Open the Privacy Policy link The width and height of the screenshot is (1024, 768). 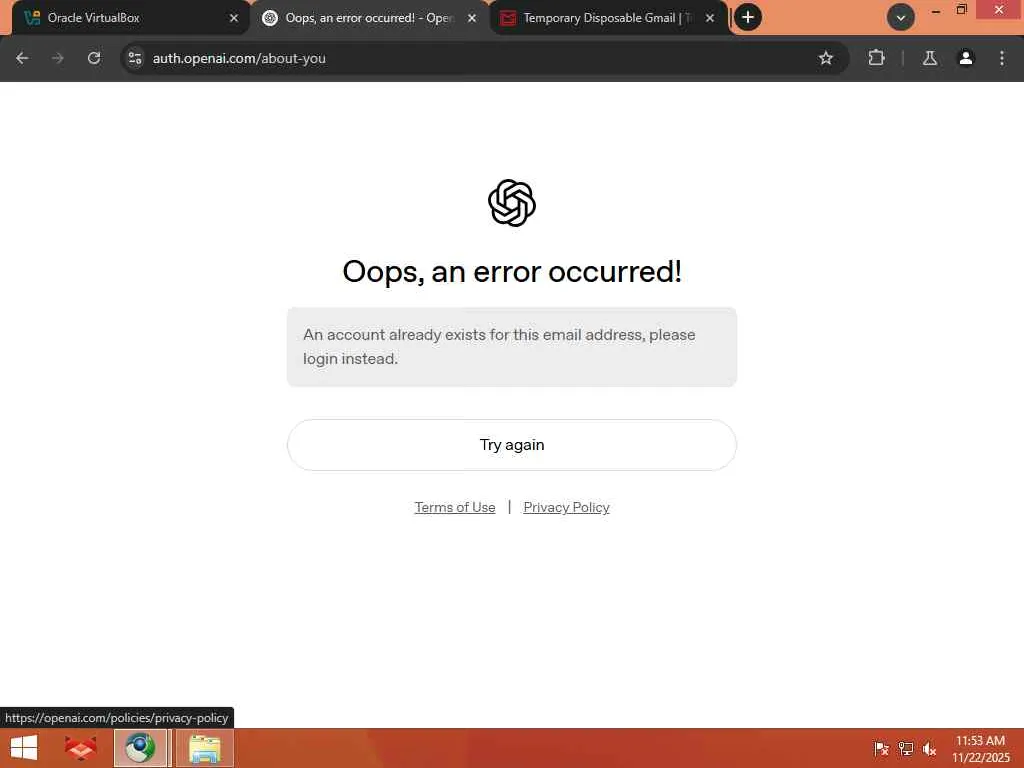coord(566,507)
